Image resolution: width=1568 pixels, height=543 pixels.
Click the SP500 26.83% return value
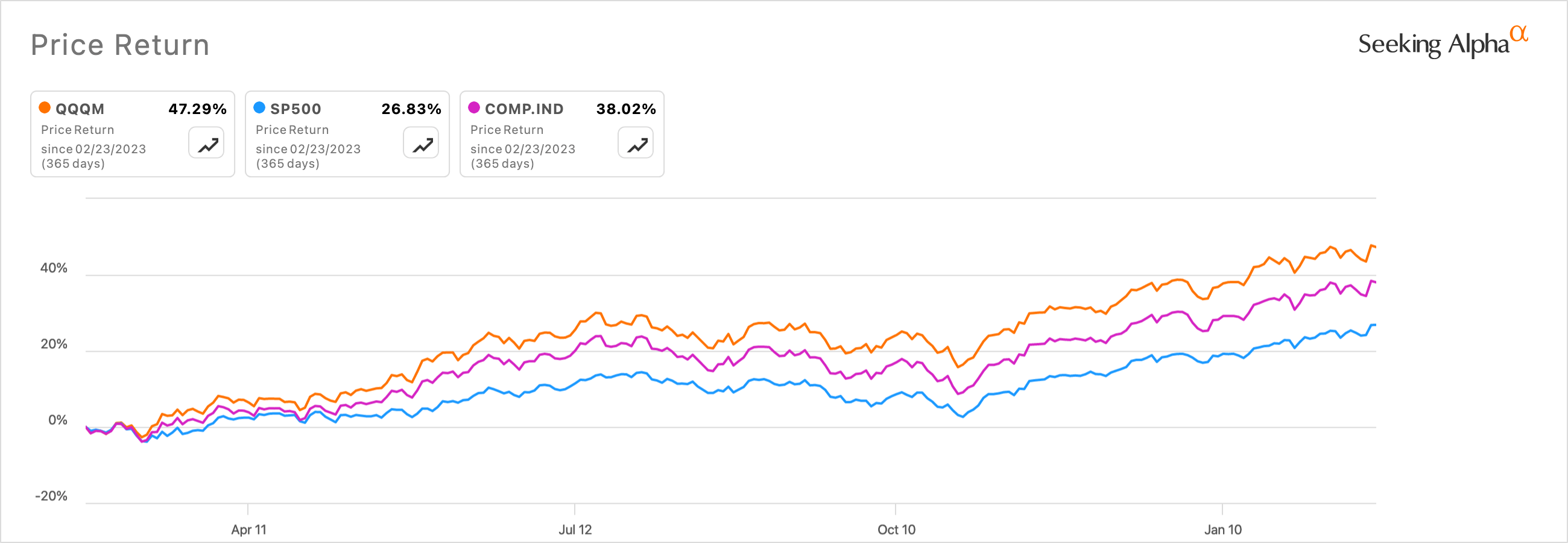[x=411, y=109]
